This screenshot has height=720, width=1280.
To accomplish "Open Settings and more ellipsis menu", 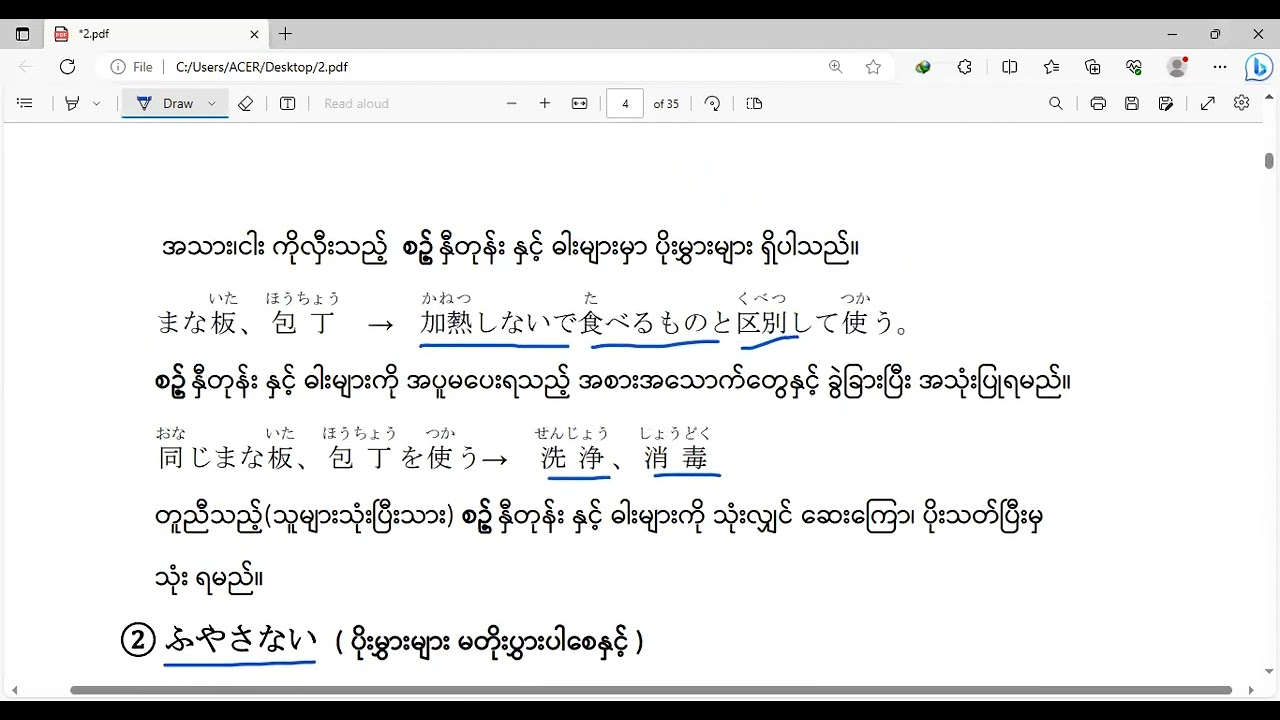I will coord(1220,67).
